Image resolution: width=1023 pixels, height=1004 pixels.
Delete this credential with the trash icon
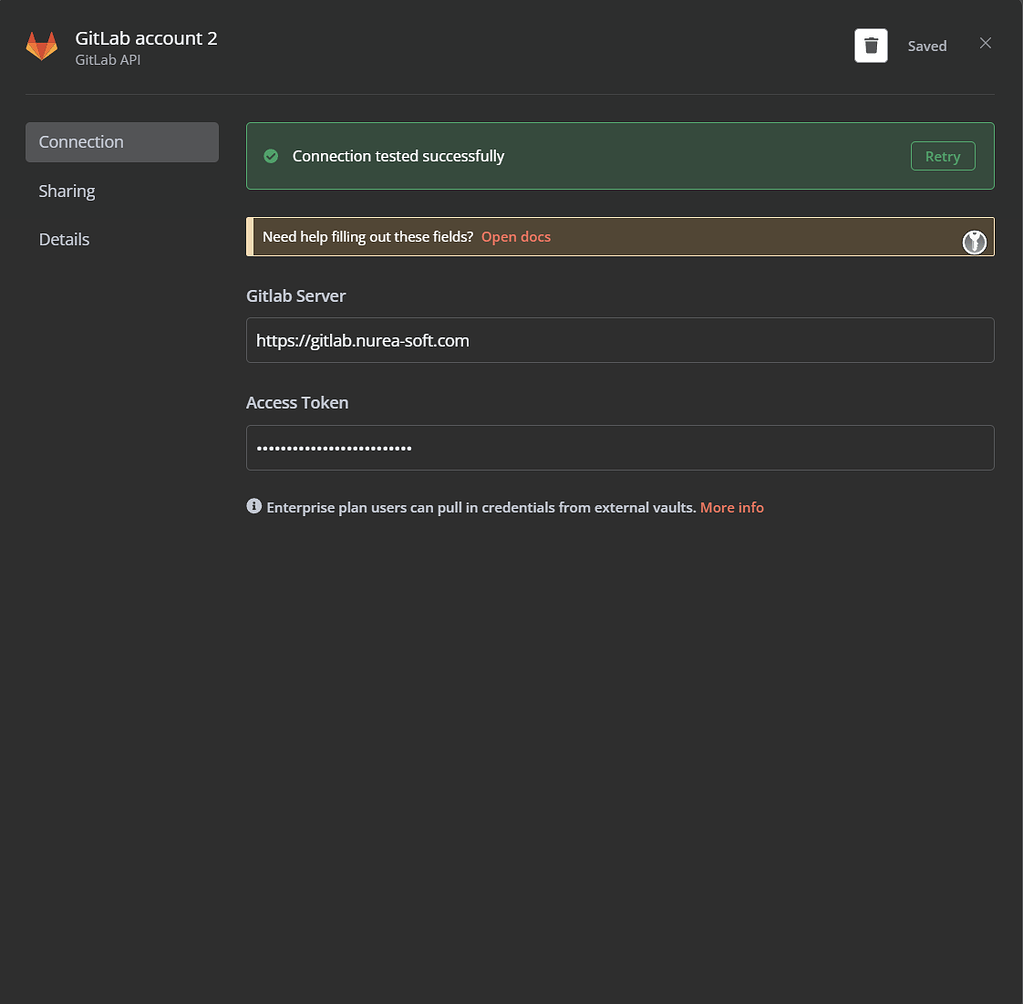point(870,46)
